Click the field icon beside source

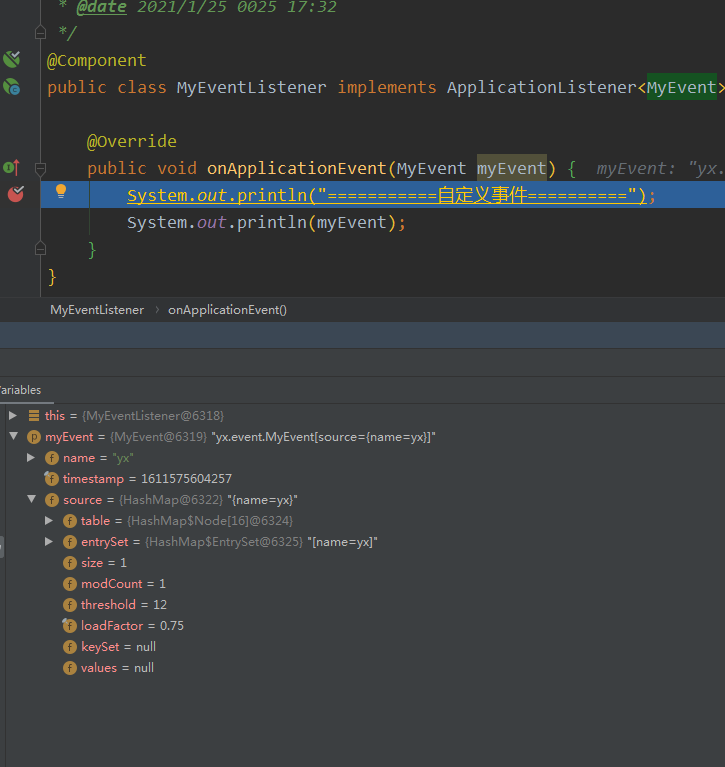click(52, 500)
